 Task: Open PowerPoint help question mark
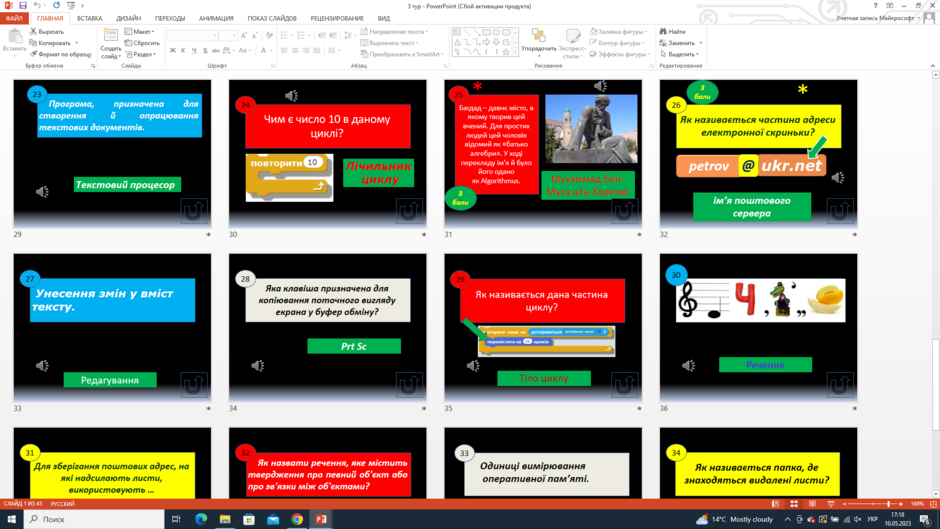(875, 5)
